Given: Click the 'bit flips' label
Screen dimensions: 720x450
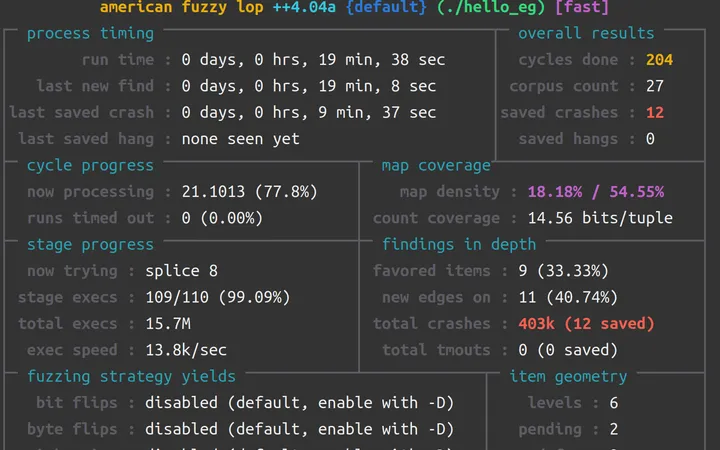Looking at the screenshot, I should coord(77,403).
